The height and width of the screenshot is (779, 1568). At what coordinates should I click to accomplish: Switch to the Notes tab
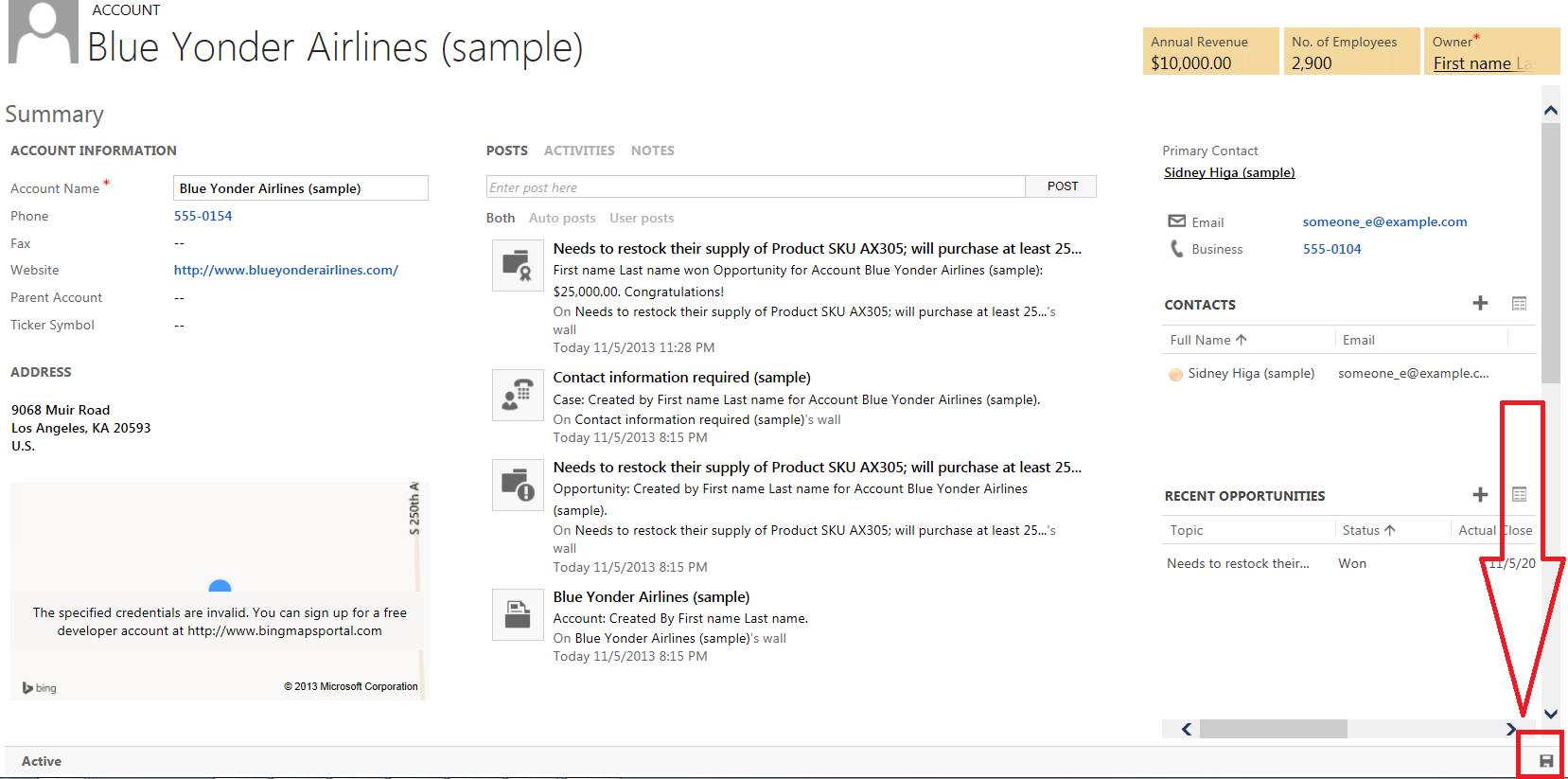click(652, 150)
